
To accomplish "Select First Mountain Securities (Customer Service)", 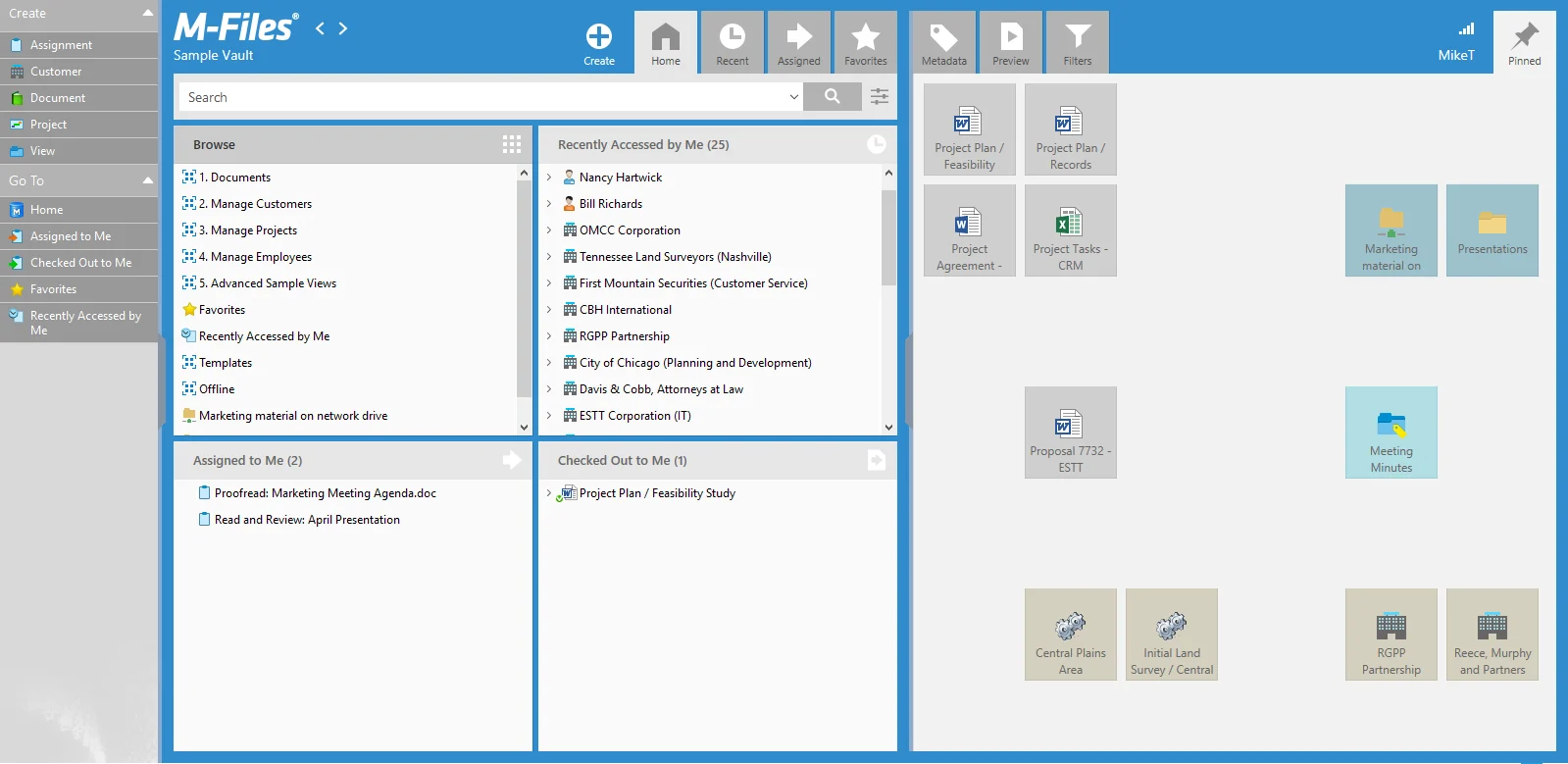I will [x=693, y=283].
